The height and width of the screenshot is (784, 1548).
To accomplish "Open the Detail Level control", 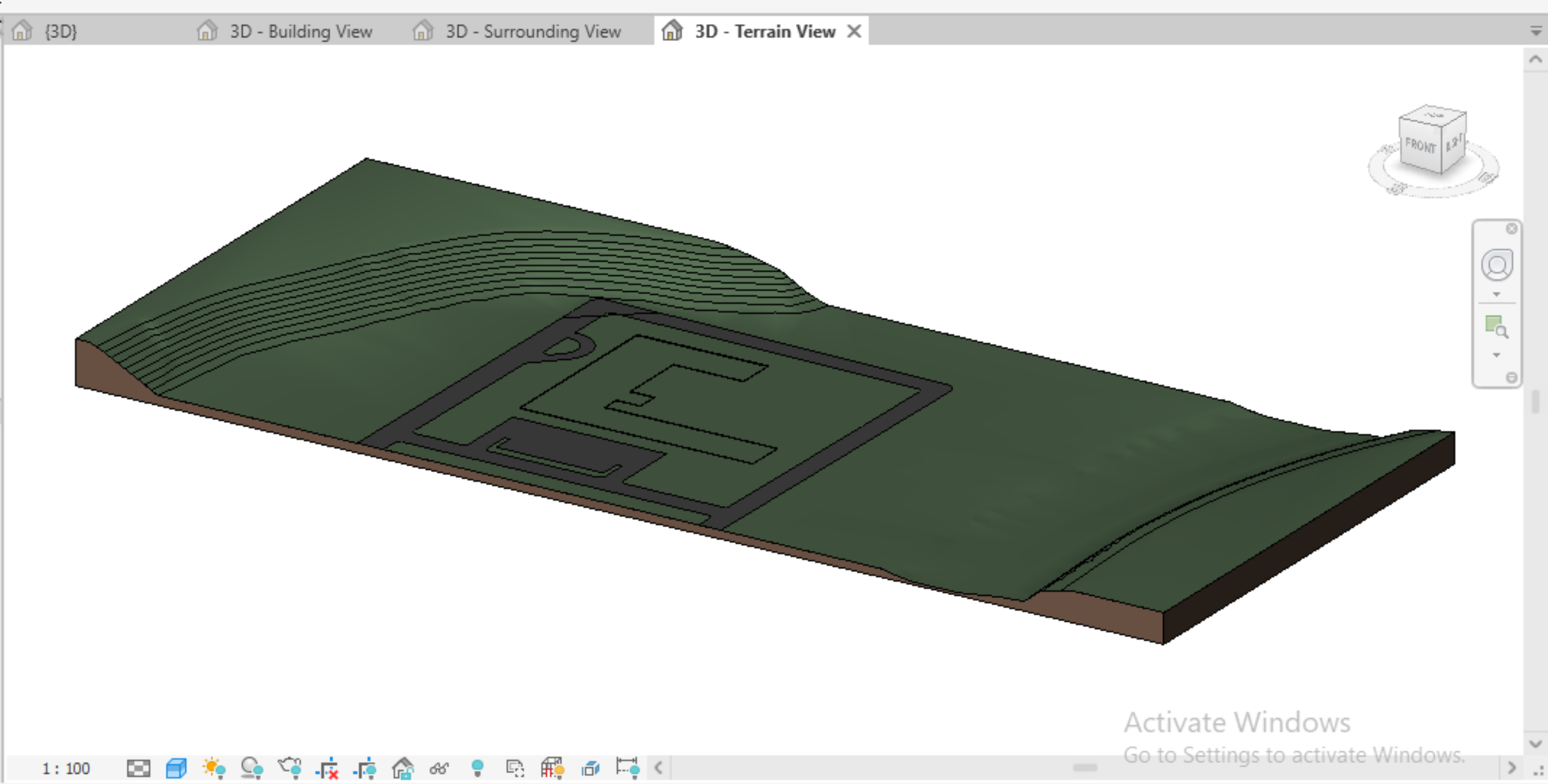I will [x=138, y=768].
